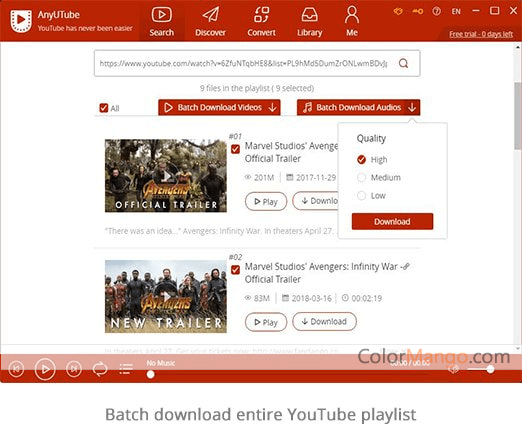
Task: Uncheck video #02 checkbox
Action: click(235, 269)
